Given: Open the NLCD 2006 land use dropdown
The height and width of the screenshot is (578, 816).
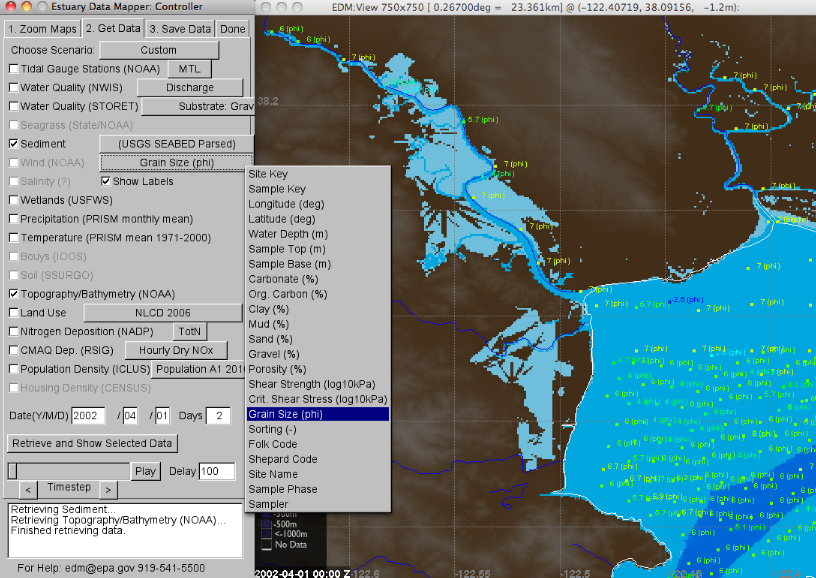Looking at the screenshot, I should pos(162,313).
